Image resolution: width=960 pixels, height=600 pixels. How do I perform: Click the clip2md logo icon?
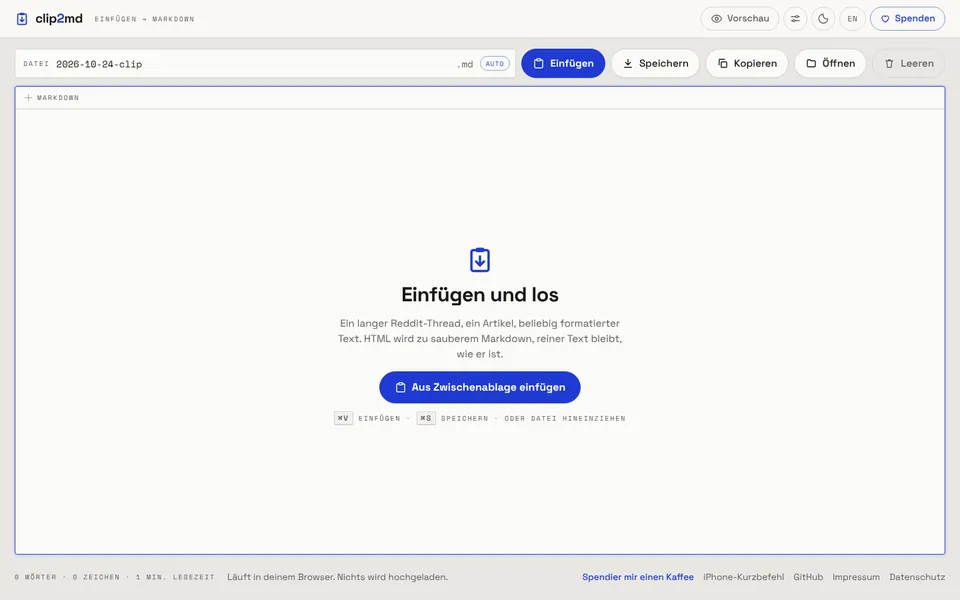(22, 19)
